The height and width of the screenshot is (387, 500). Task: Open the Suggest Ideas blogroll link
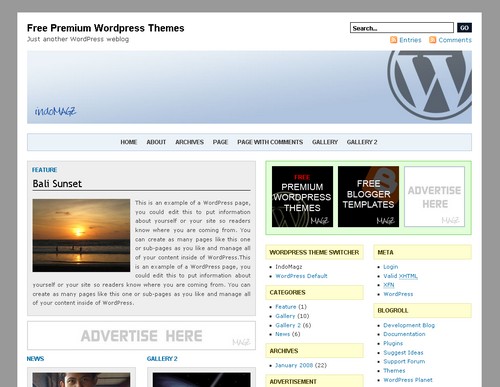(x=403, y=353)
